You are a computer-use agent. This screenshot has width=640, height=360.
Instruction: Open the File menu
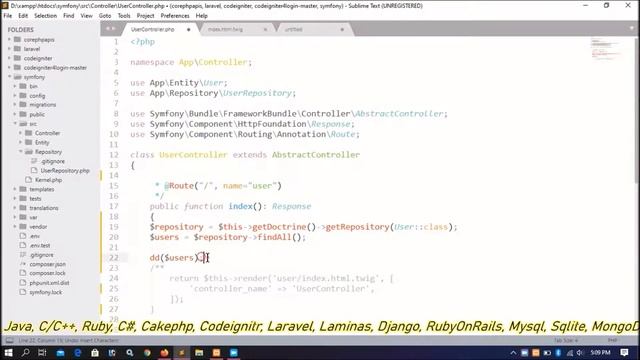point(8,16)
